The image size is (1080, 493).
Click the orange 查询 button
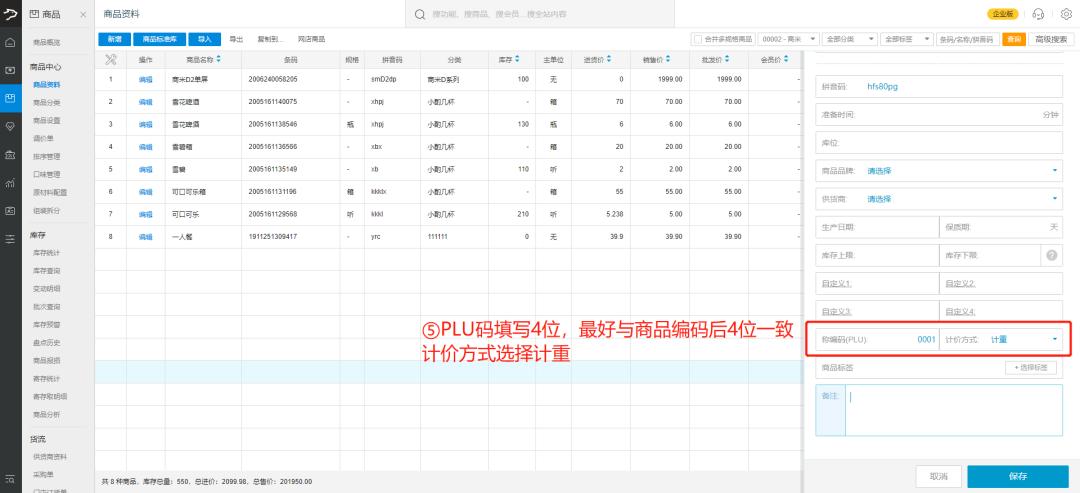tap(1014, 39)
